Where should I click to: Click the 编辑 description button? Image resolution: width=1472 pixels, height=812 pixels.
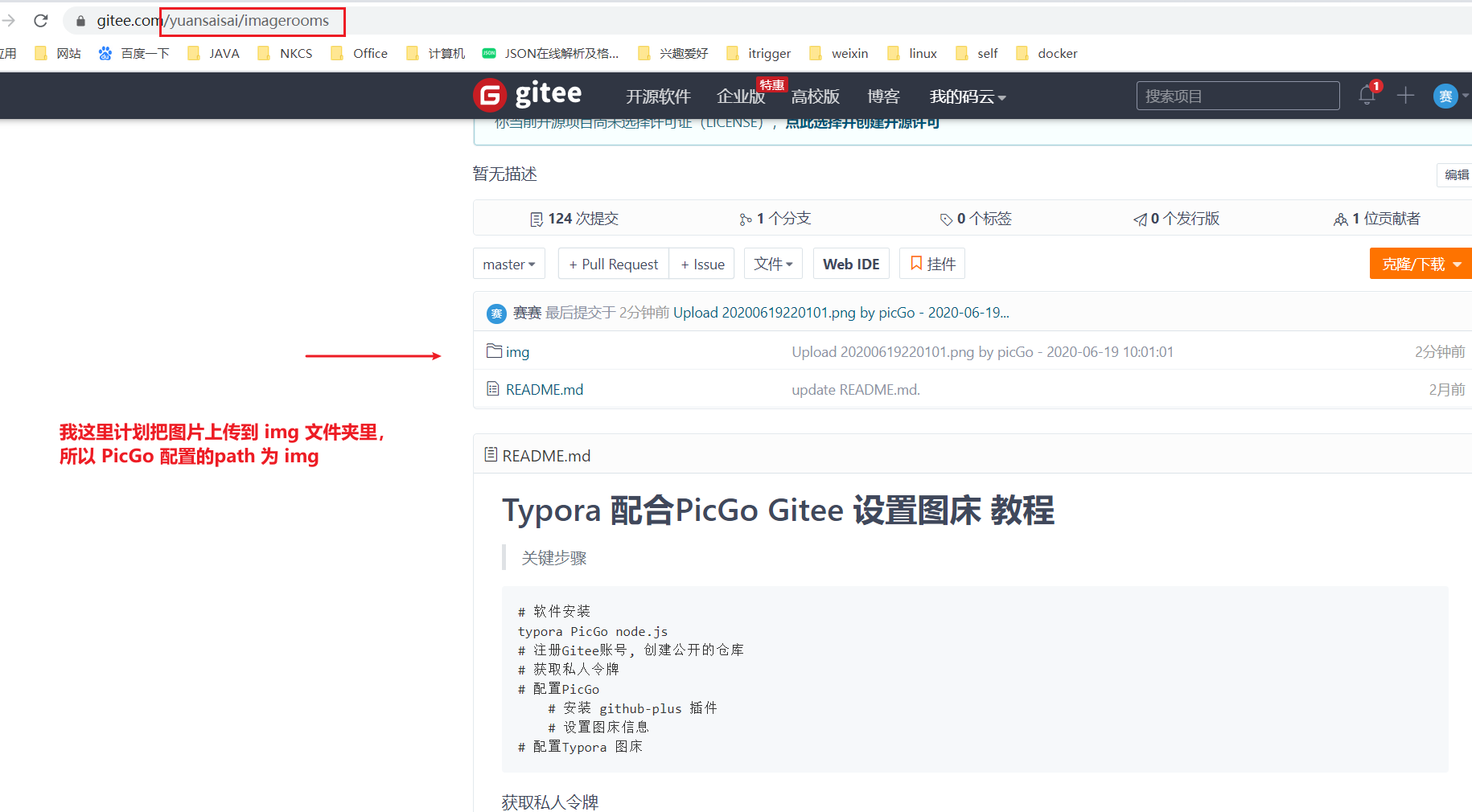tap(1455, 174)
